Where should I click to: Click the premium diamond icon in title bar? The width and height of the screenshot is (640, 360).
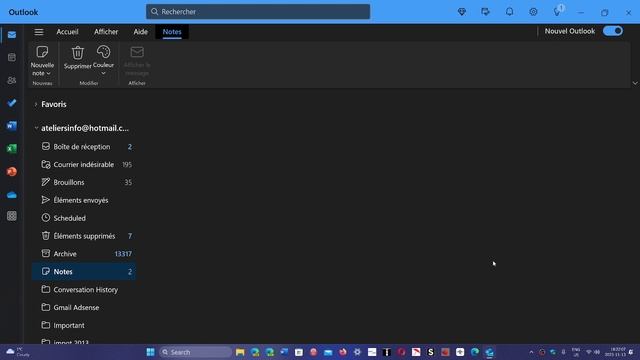click(462, 12)
